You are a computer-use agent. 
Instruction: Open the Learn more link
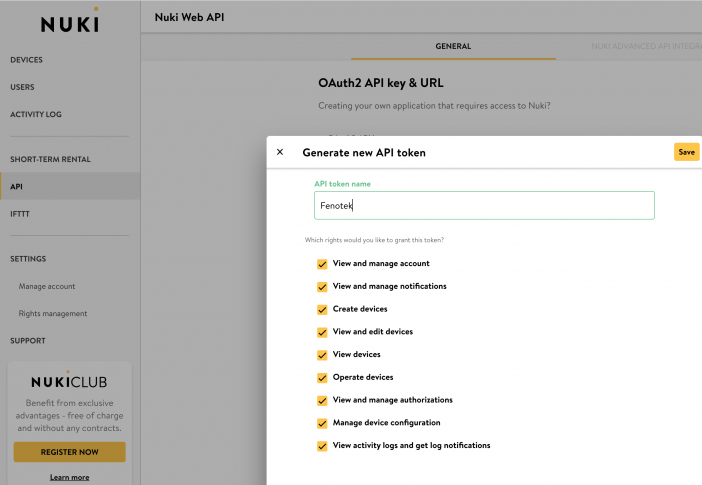[69, 477]
